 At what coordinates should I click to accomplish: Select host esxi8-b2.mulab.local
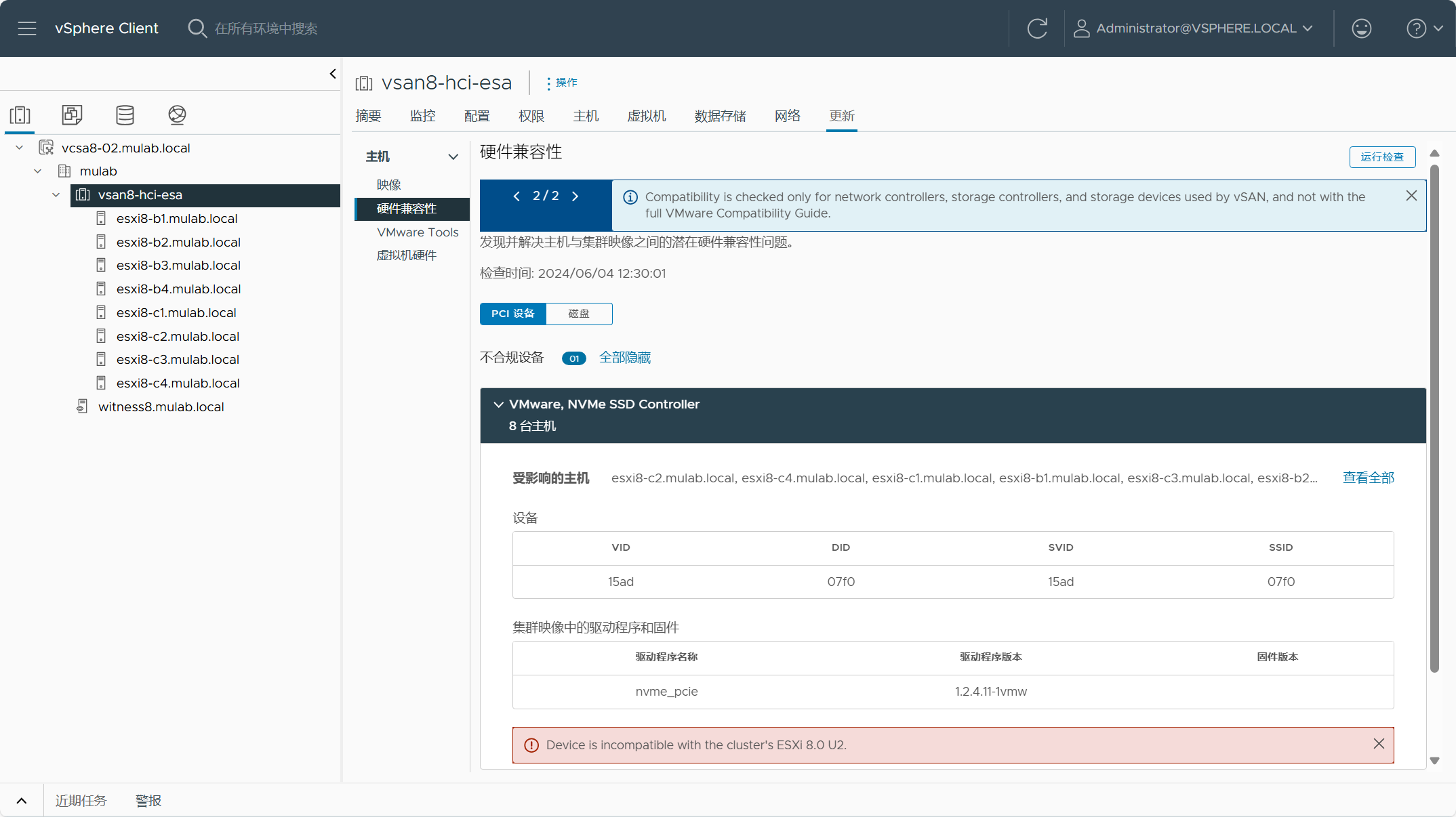pyautogui.click(x=178, y=243)
